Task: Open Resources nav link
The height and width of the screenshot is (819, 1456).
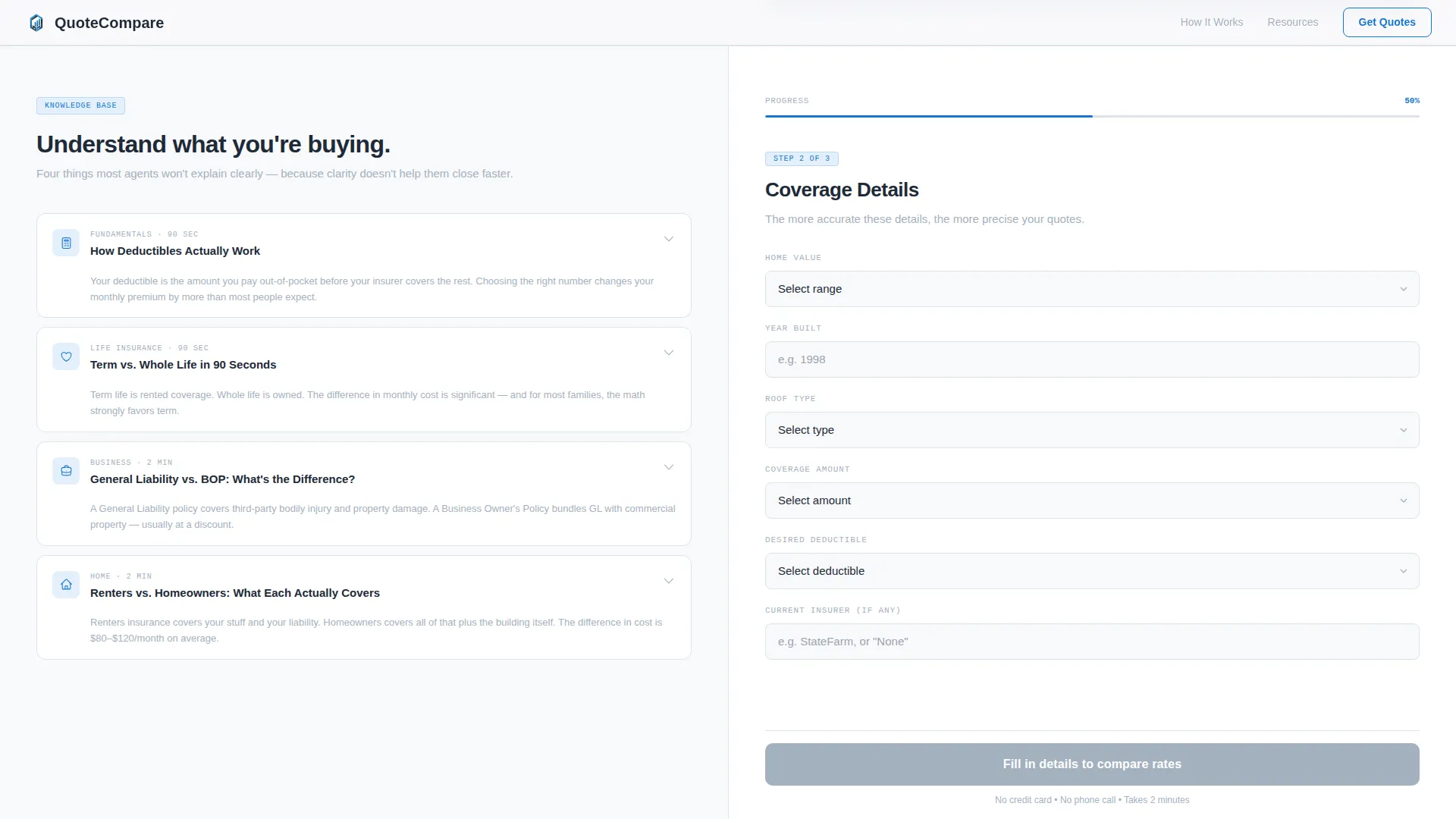Action: click(x=1292, y=22)
